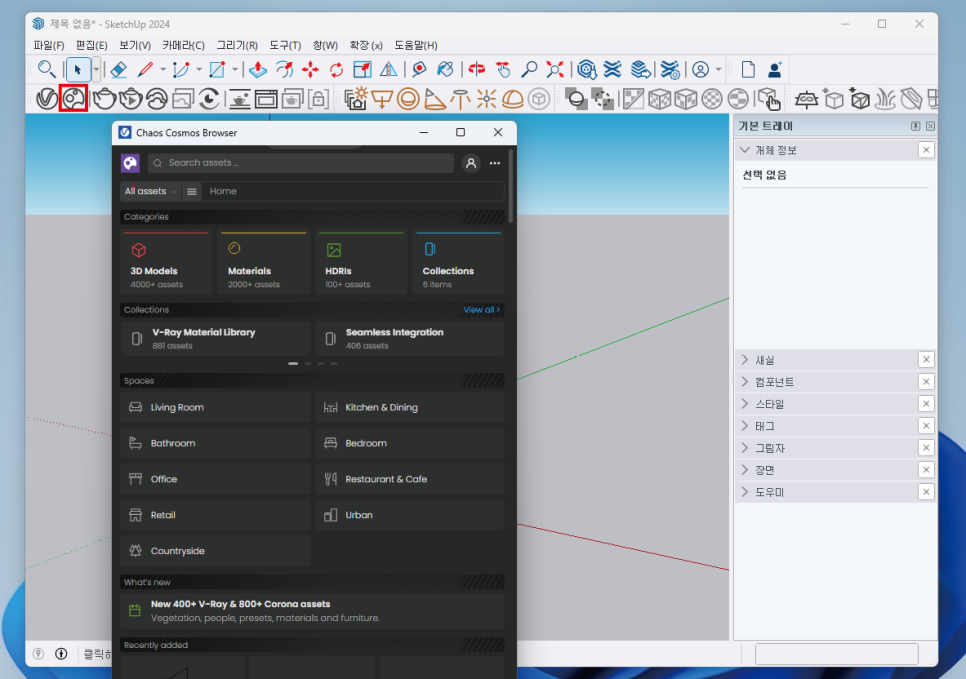Collapse the 개체 정보 panel
This screenshot has width=966, height=679.
tap(745, 150)
